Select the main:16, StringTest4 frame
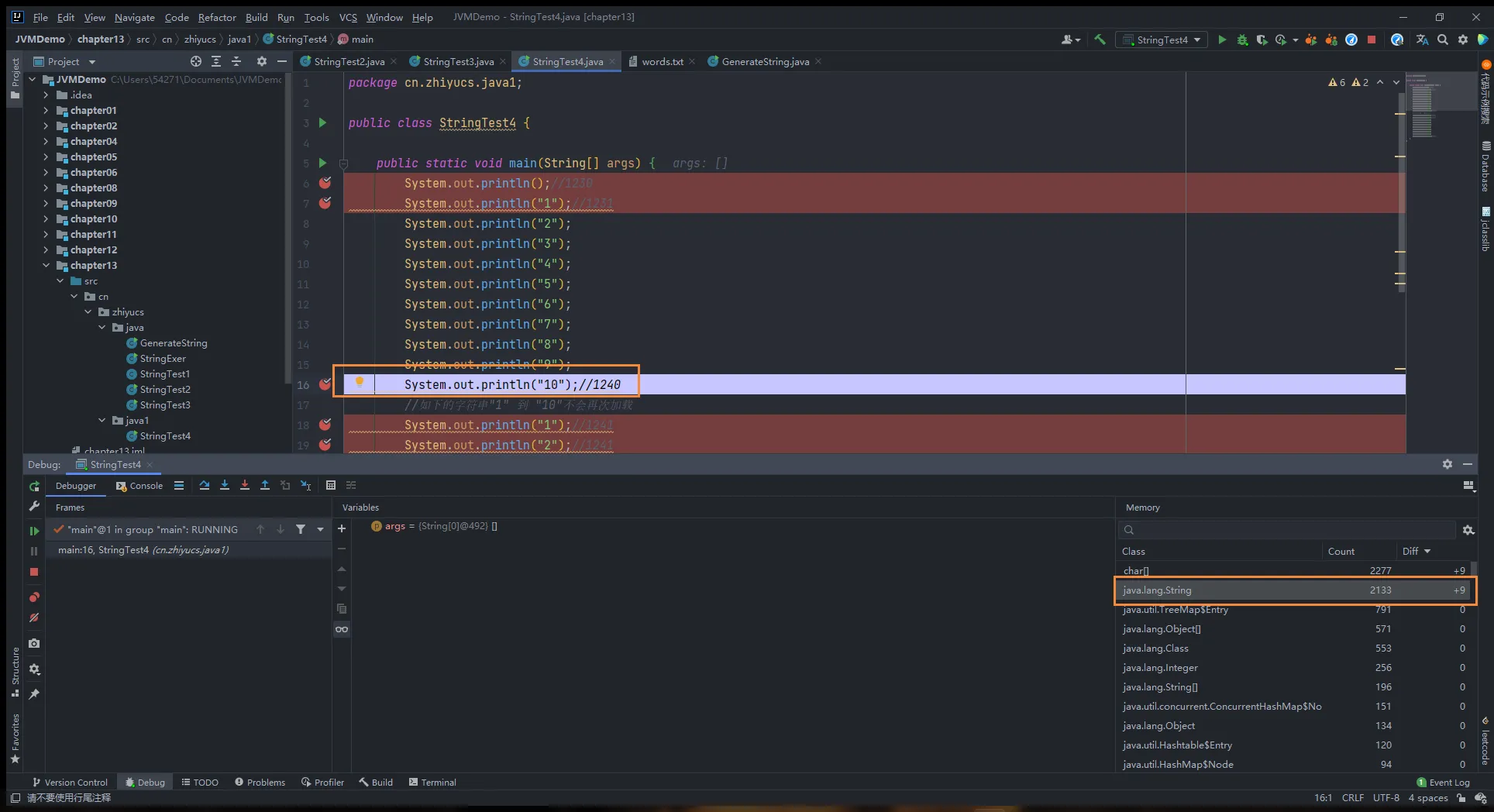Image resolution: width=1494 pixels, height=812 pixels. (188, 550)
